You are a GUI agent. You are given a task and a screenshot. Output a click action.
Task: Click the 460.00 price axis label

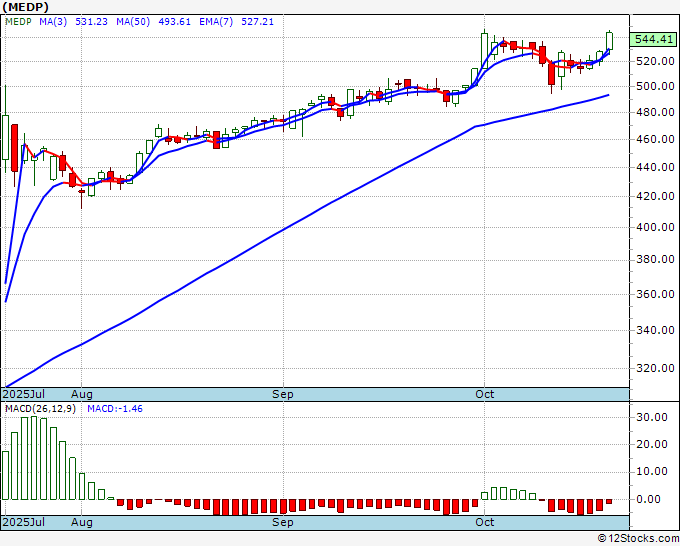click(x=655, y=139)
